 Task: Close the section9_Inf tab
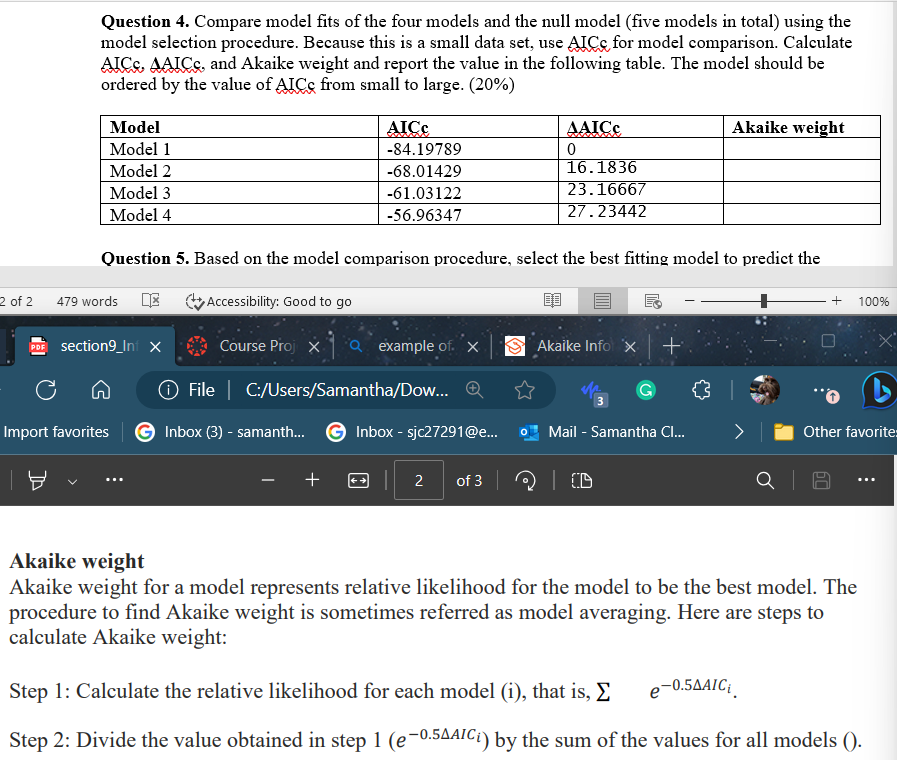click(155, 347)
